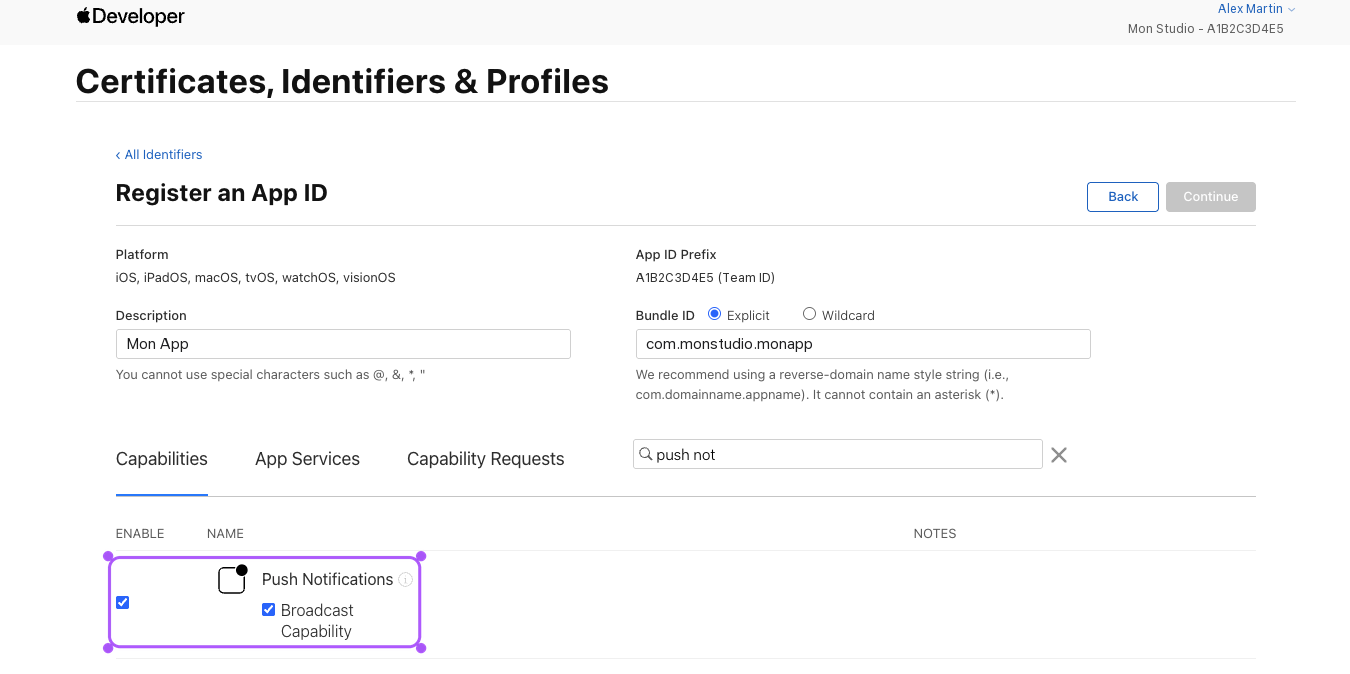Open the Apple Developer home logo
The image size is (1350, 674).
(x=131, y=16)
